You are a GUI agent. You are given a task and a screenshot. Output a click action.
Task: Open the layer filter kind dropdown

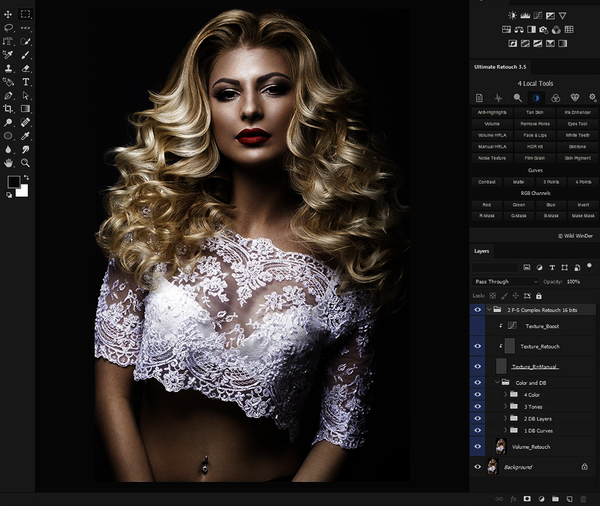pyautogui.click(x=495, y=267)
